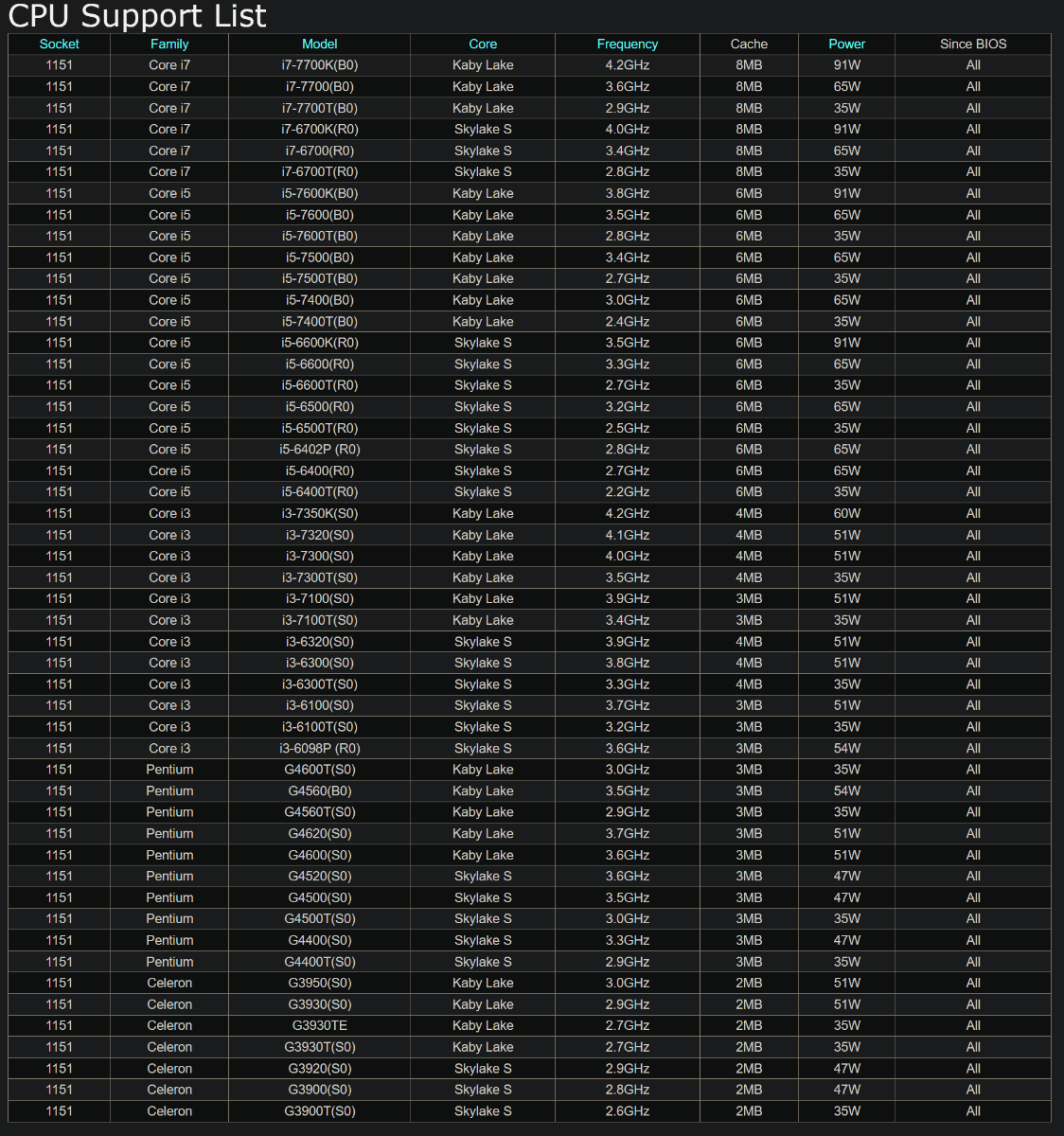The height and width of the screenshot is (1136, 1064).
Task: Click the Frequency column header
Action: click(628, 44)
